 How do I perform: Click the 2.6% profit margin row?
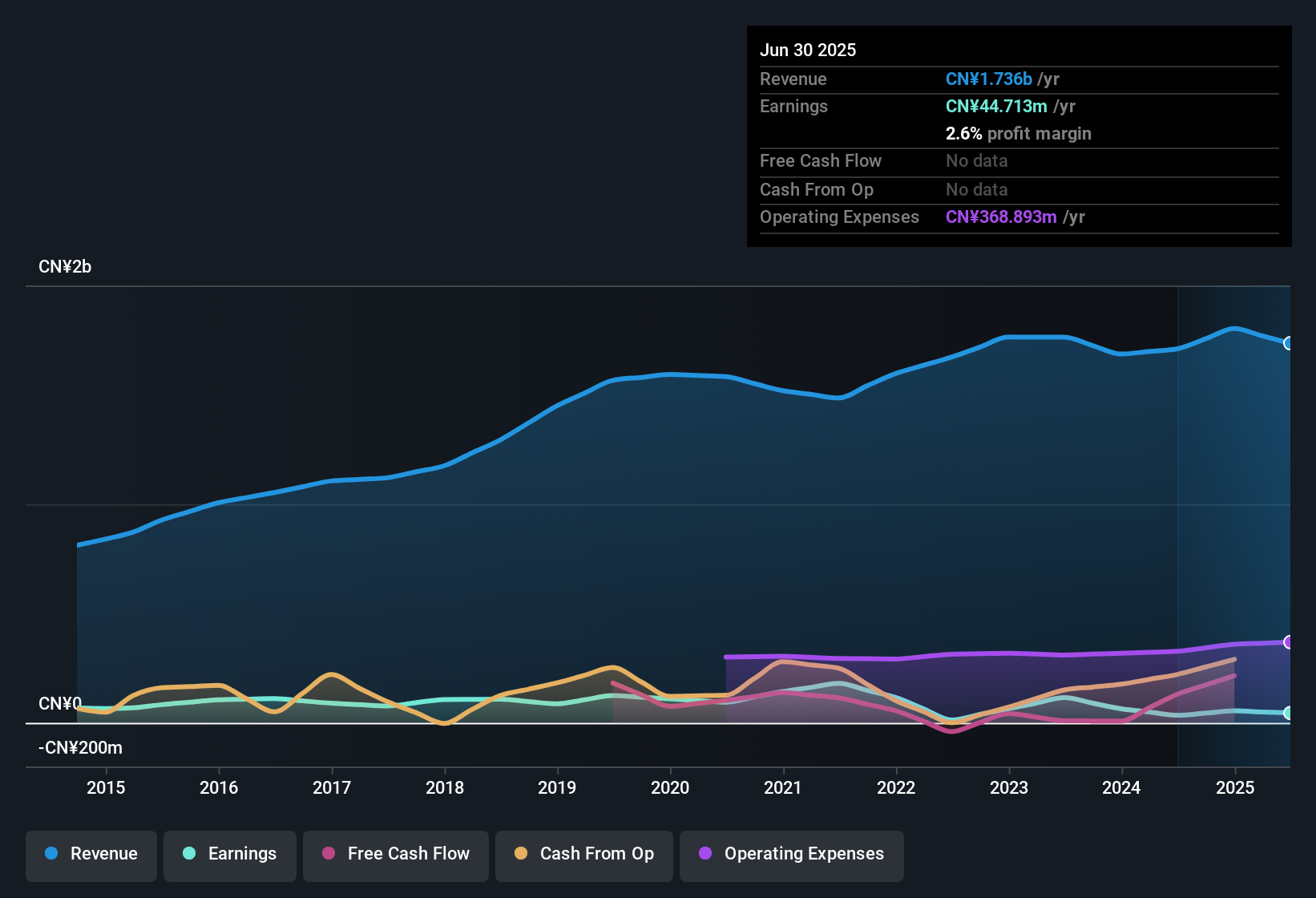1019,134
